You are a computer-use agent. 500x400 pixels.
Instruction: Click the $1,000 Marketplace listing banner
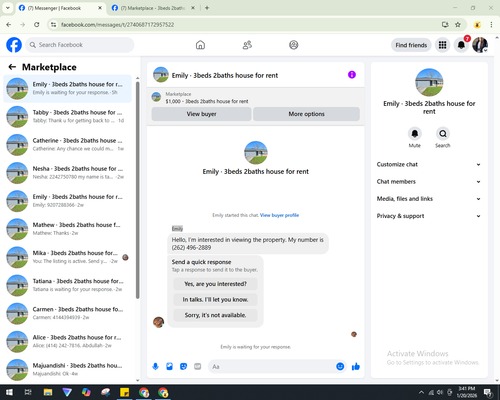(x=256, y=98)
